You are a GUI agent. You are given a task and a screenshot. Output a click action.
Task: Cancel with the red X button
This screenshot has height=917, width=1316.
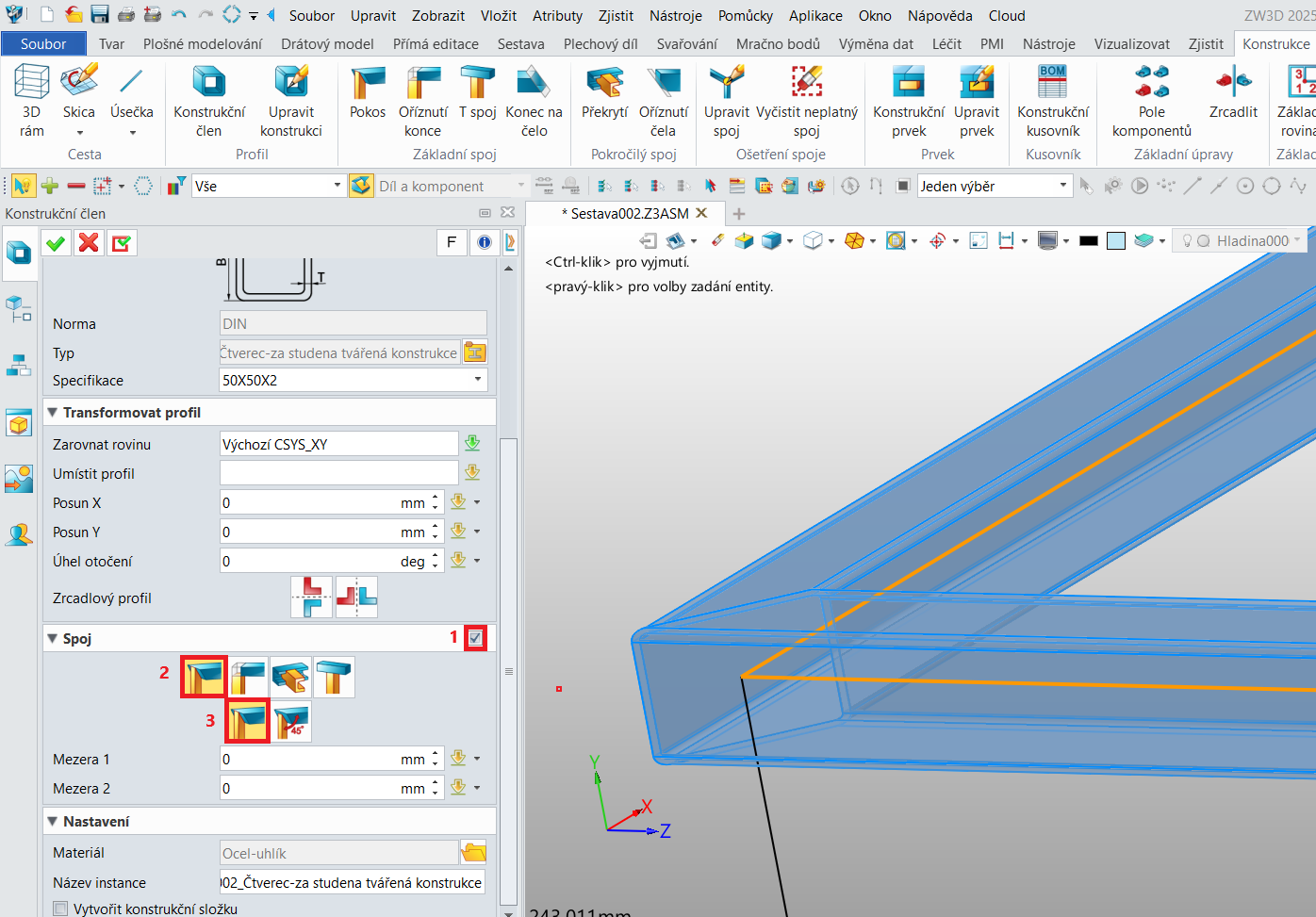point(89,243)
